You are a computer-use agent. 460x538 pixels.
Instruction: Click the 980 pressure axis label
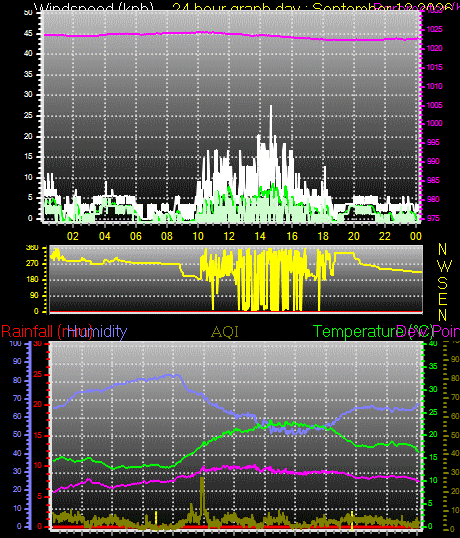point(433,199)
